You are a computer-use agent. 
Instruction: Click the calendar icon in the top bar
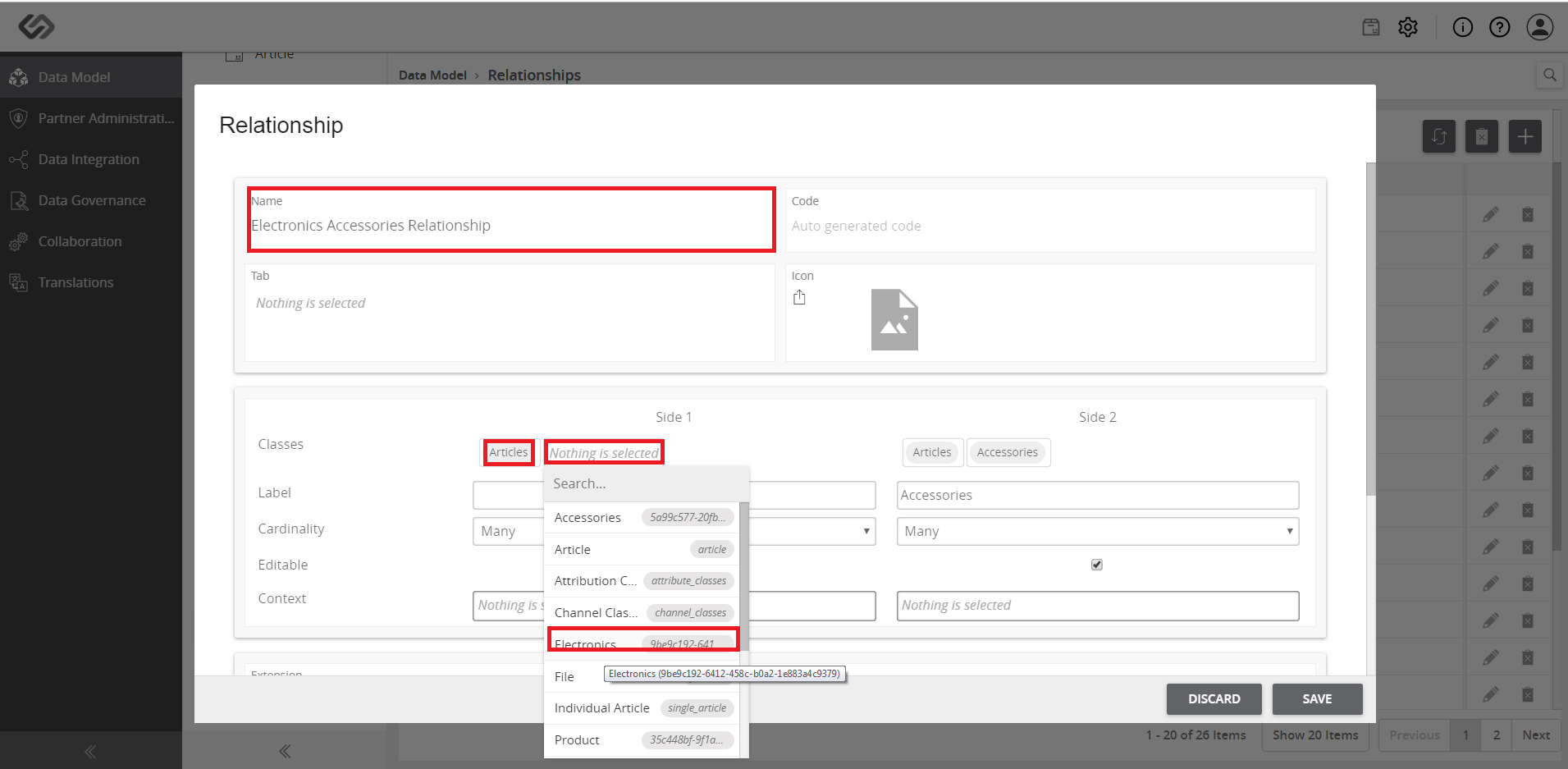coord(1371,27)
